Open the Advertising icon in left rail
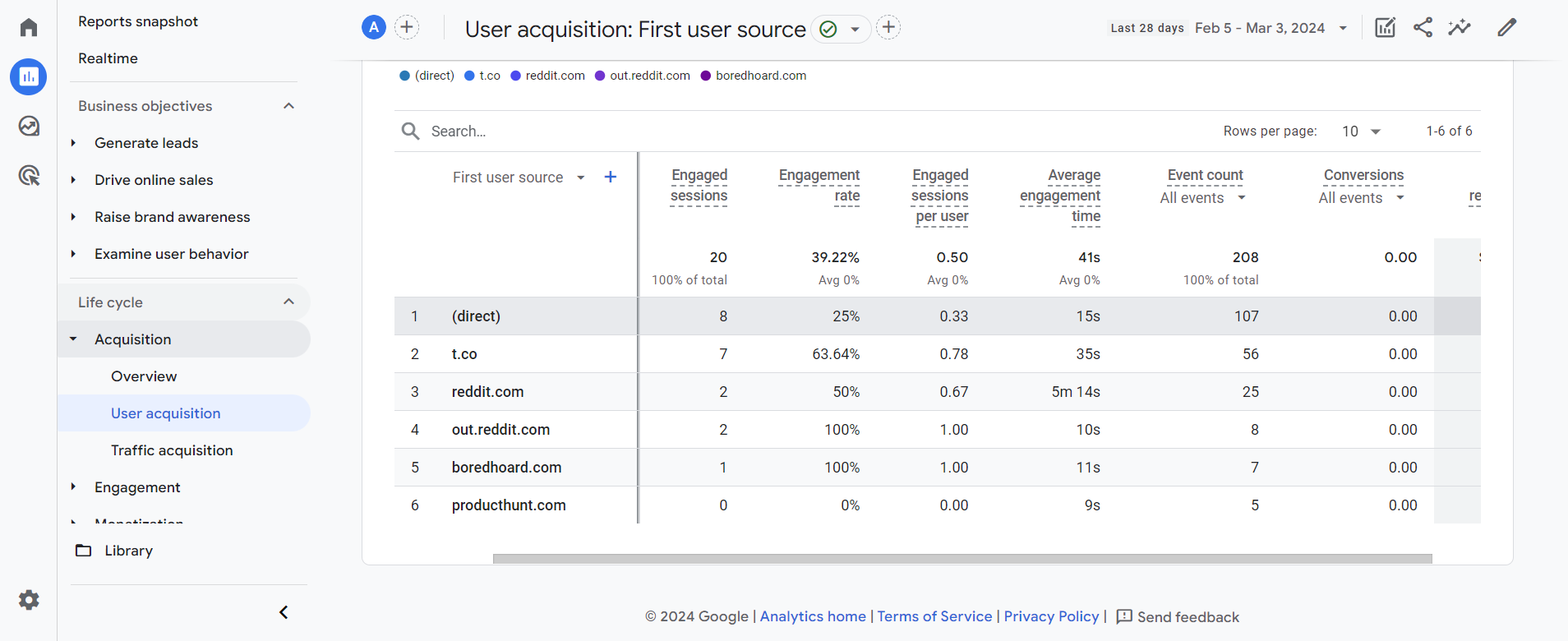 29,175
